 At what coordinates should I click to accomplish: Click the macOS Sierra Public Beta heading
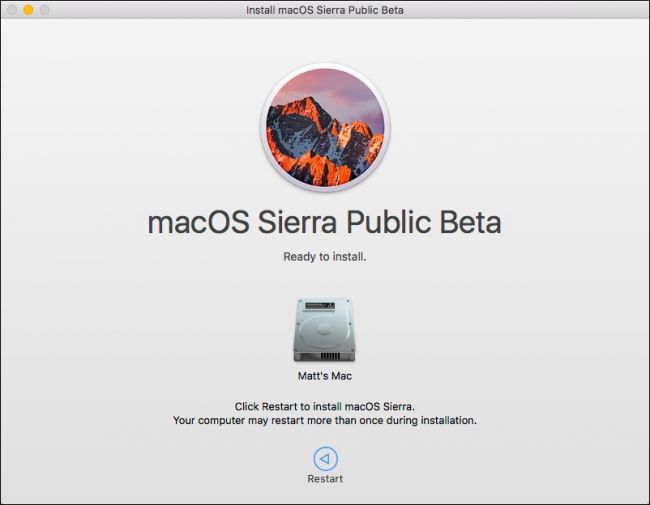coord(325,223)
